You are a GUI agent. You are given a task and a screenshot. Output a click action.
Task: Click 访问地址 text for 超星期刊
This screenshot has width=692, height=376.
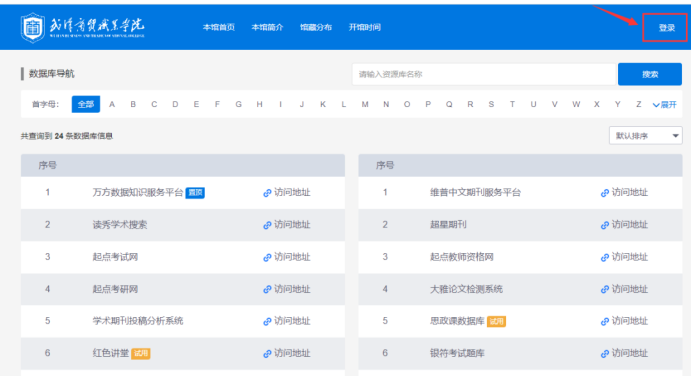[630, 225]
